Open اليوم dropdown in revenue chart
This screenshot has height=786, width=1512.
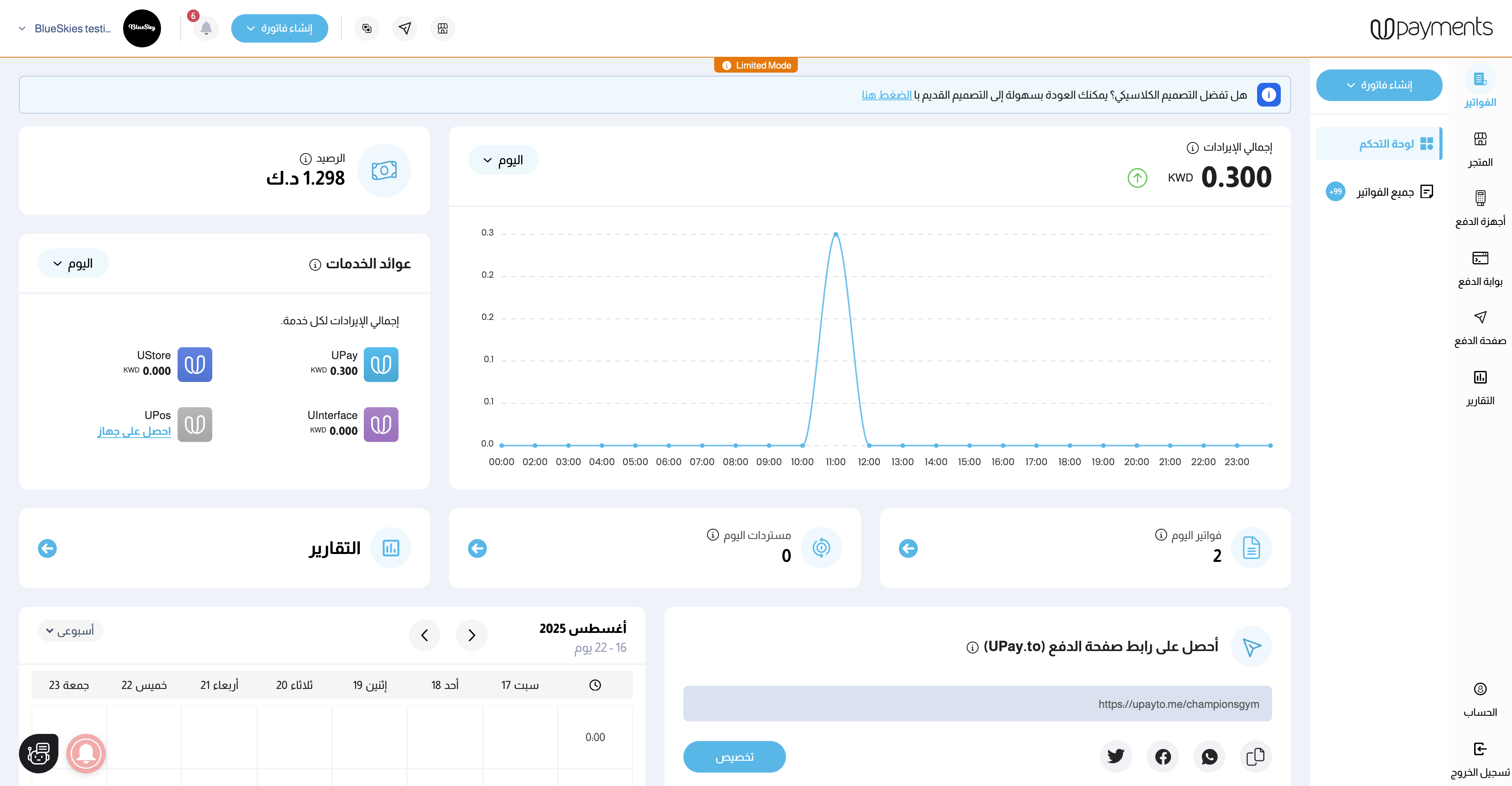tap(503, 160)
